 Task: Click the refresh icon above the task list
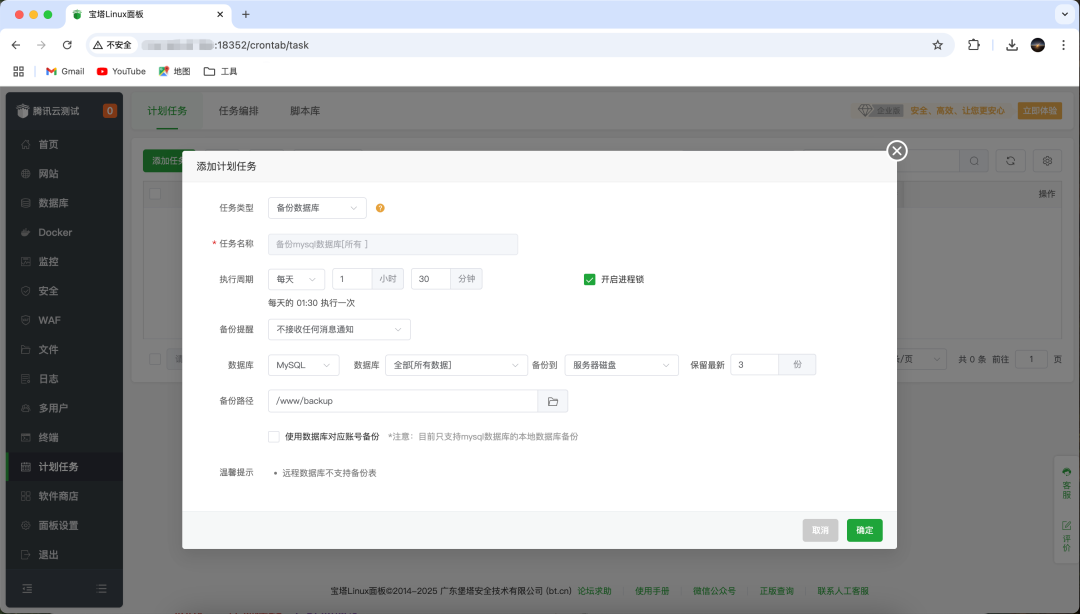pyautogui.click(x=1009, y=160)
